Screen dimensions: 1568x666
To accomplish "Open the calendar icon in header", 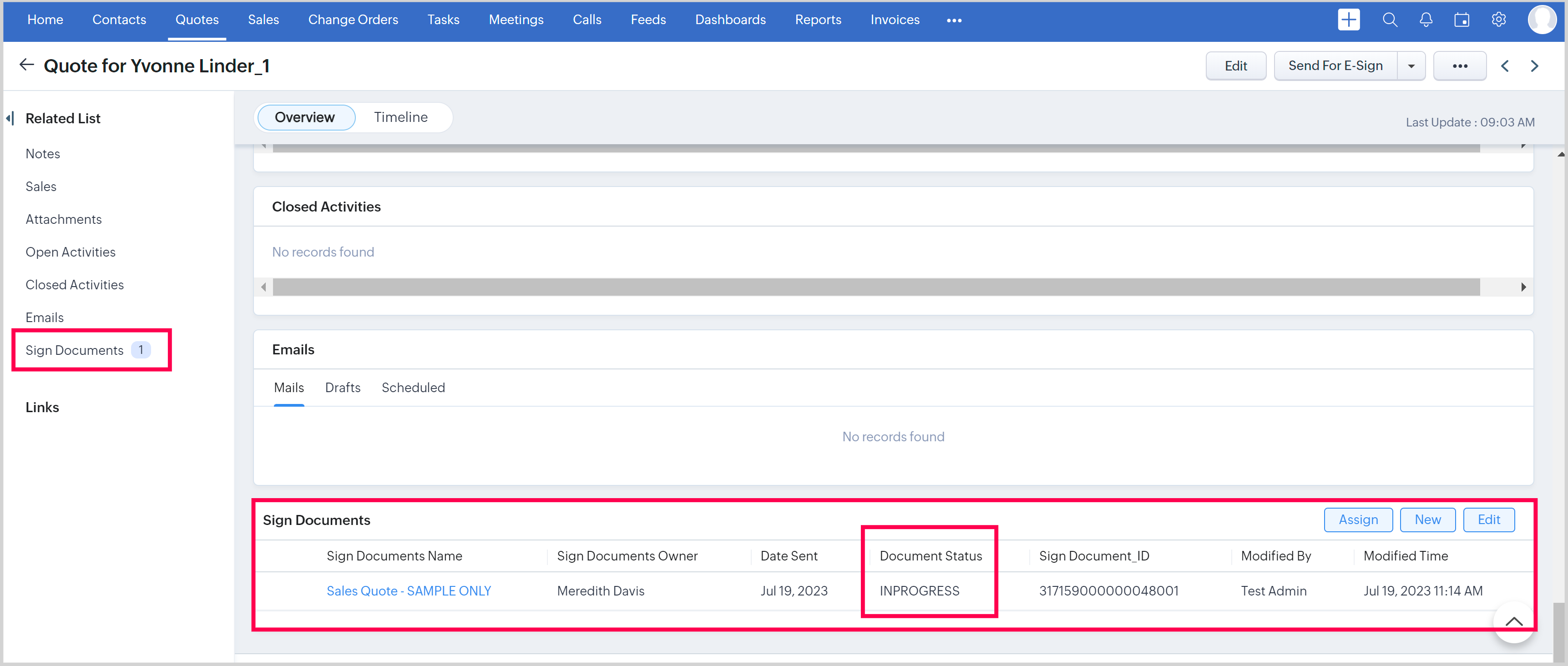I will tap(1462, 20).
